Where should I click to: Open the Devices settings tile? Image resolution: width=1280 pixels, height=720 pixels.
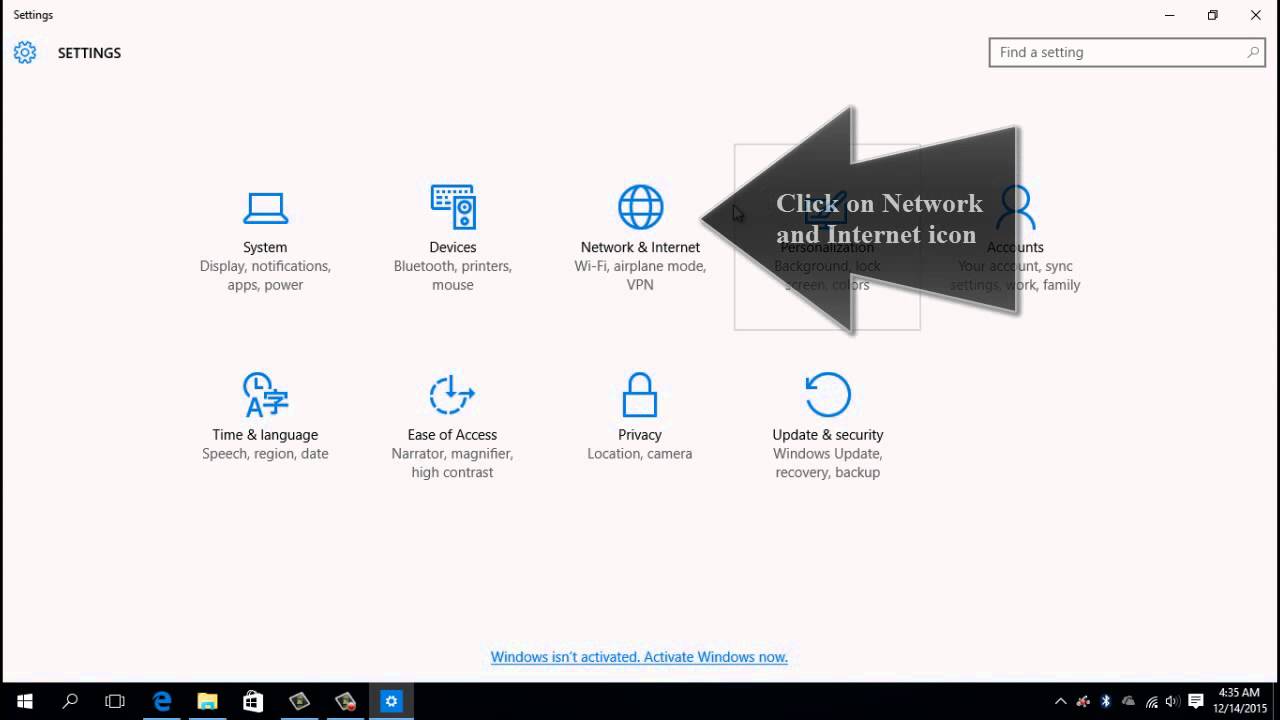(x=452, y=238)
